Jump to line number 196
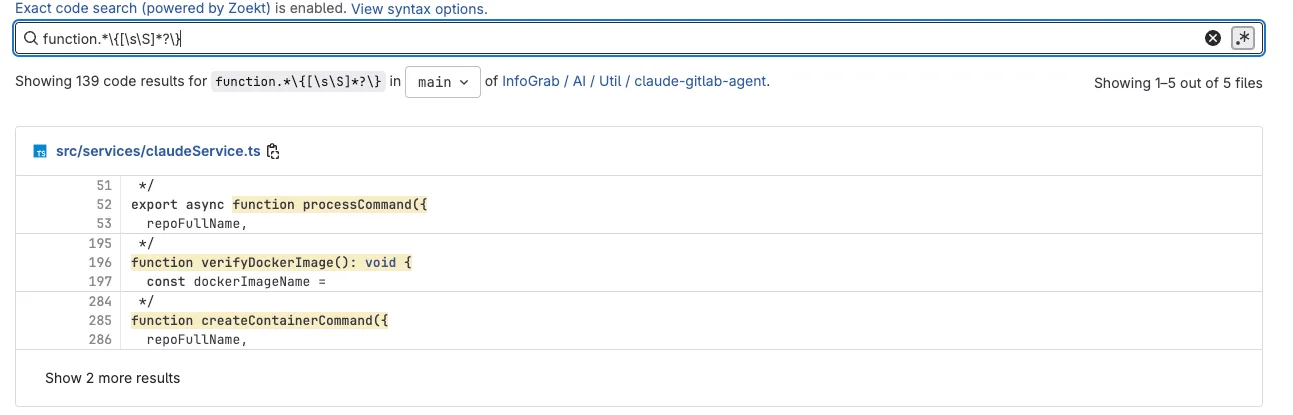The height and width of the screenshot is (415, 1293). pos(100,262)
